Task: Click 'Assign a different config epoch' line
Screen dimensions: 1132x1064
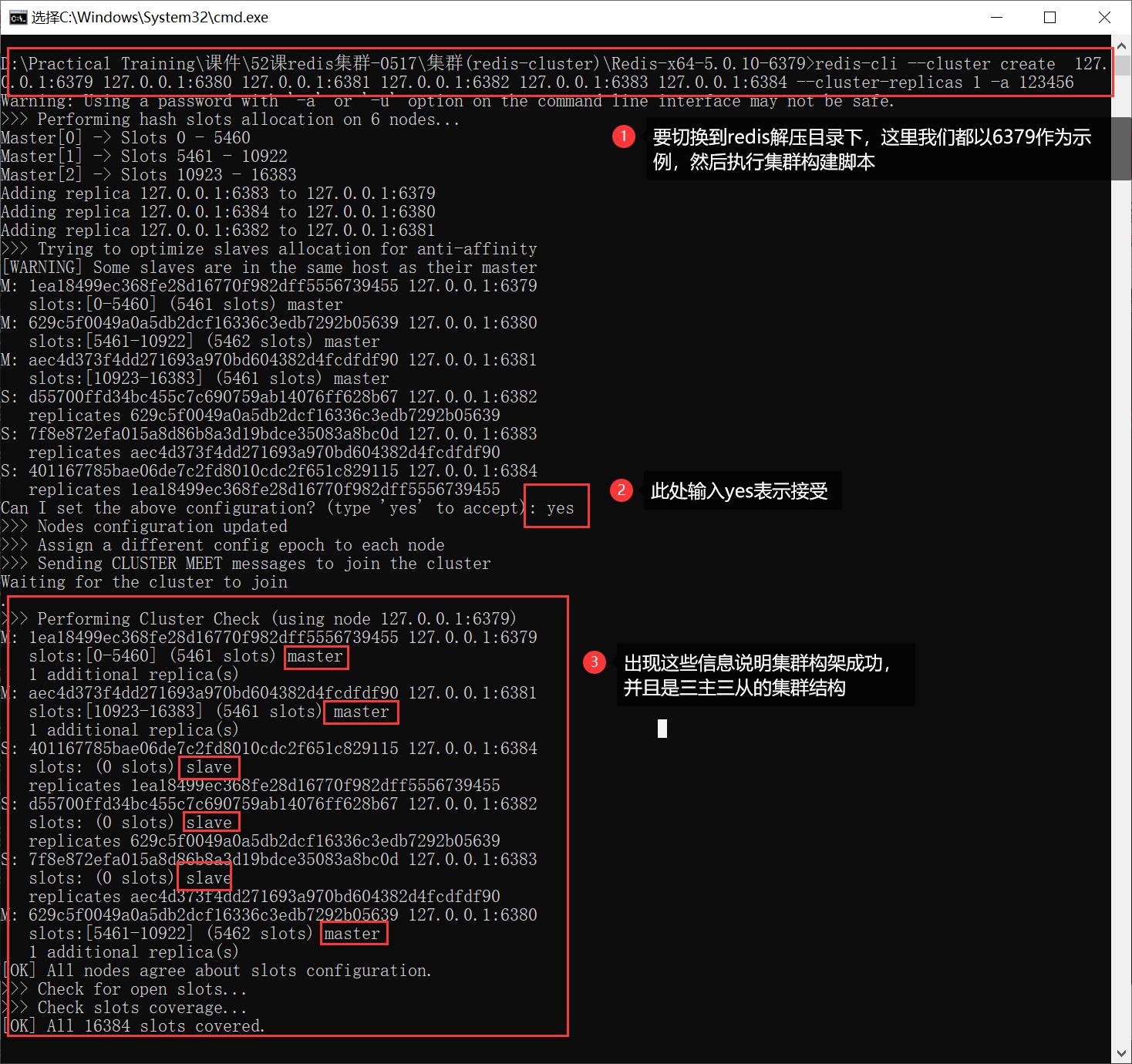Action: [x=223, y=545]
